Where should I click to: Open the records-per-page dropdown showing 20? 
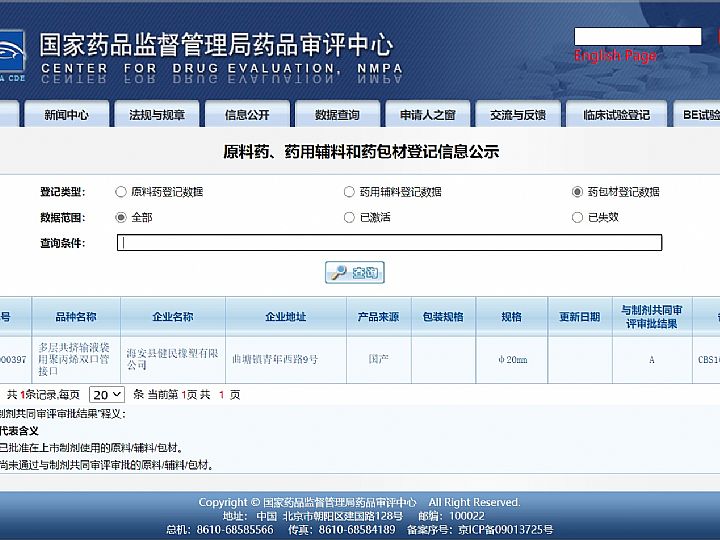[x=106, y=395]
